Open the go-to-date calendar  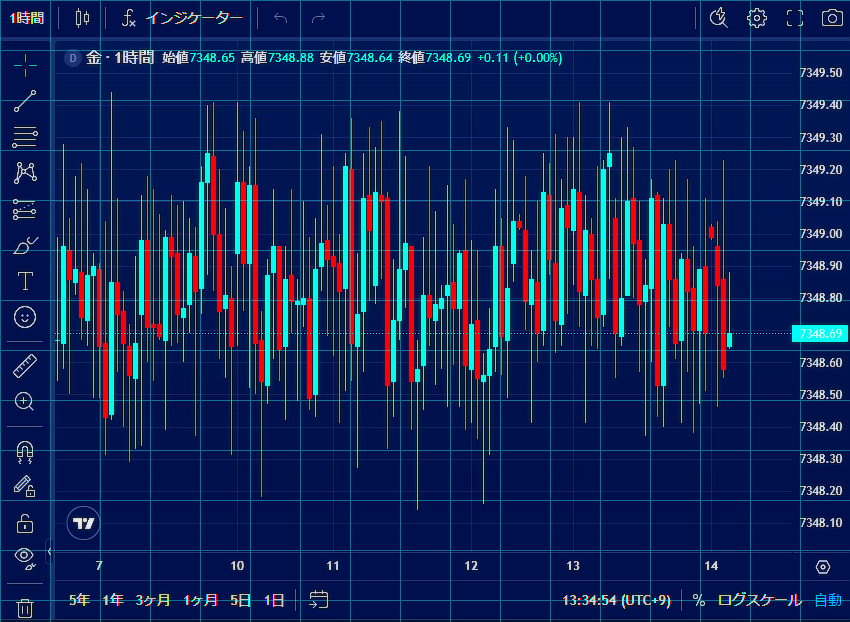pos(319,600)
